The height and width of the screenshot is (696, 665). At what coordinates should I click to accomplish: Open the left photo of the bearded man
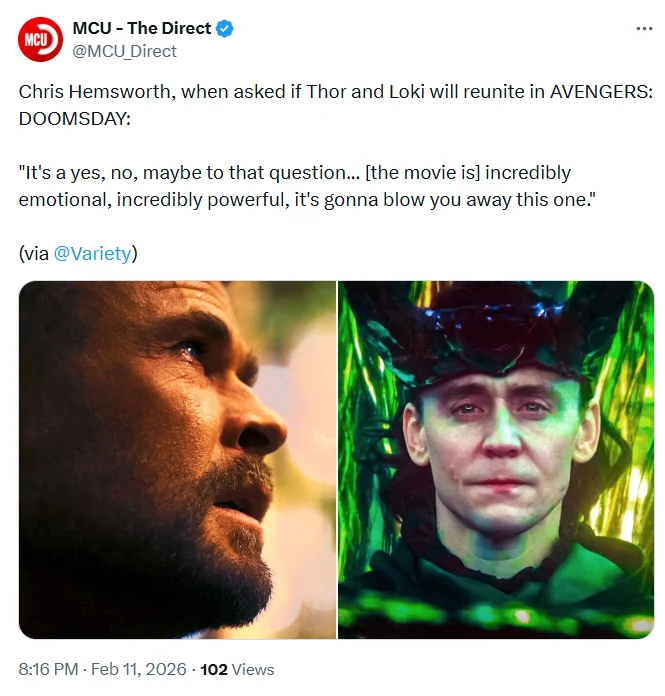[x=177, y=459]
